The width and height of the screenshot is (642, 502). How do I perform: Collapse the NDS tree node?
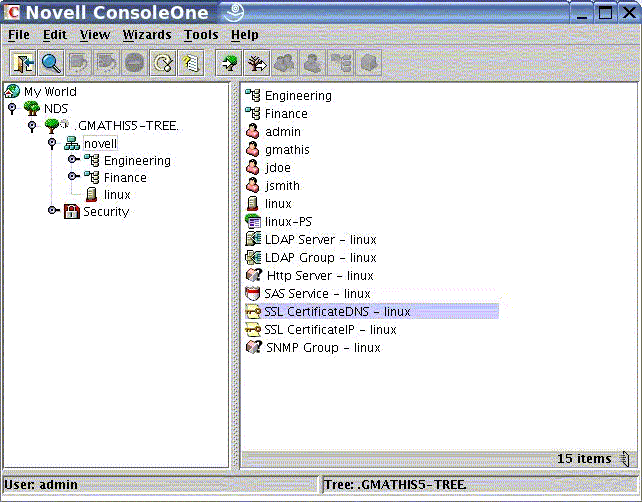(12, 109)
